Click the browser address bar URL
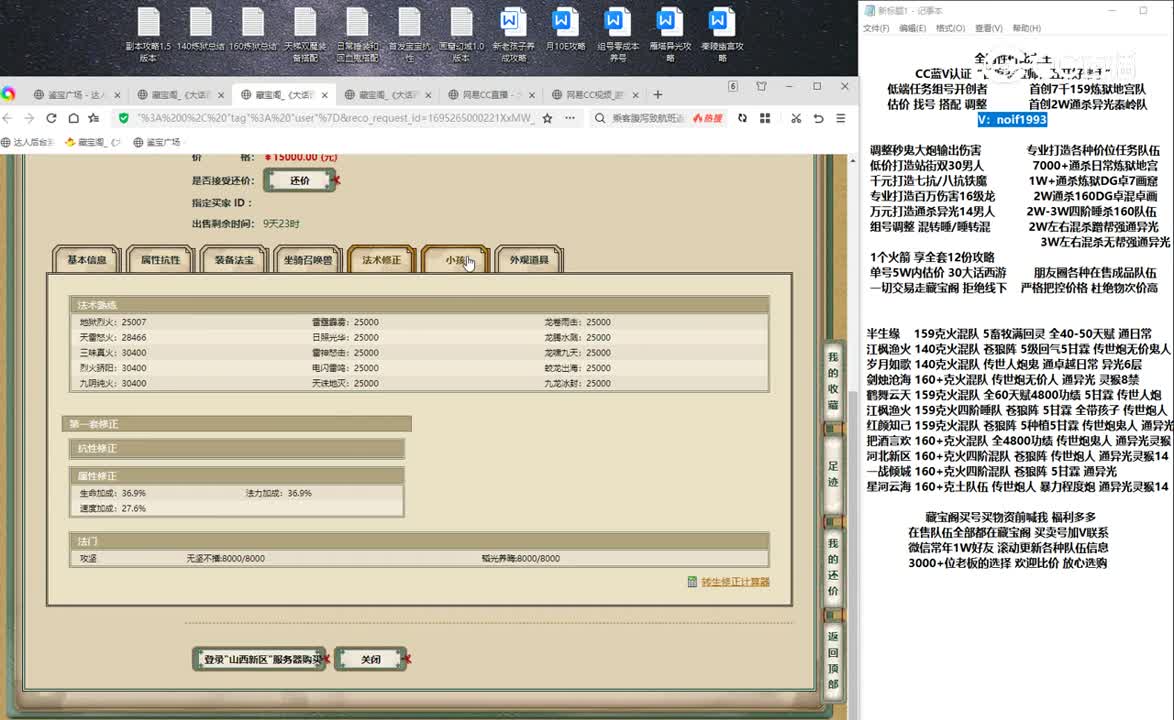 point(335,118)
